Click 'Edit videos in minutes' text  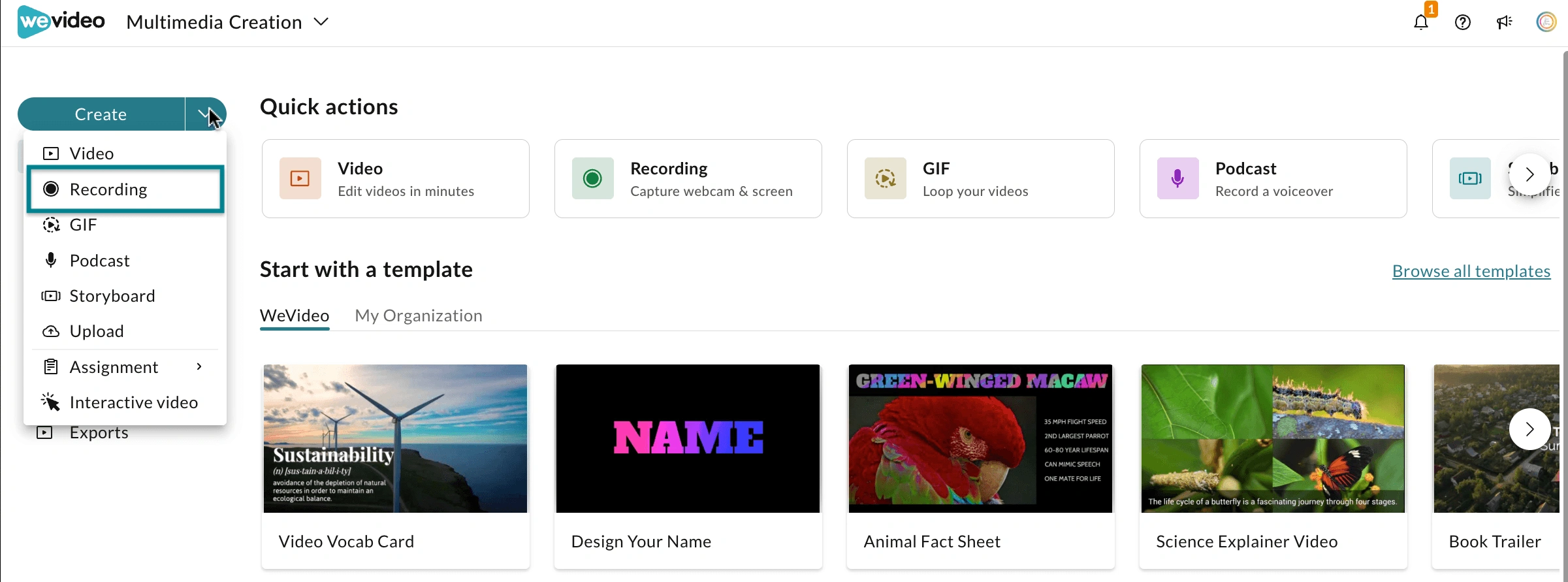(x=406, y=191)
